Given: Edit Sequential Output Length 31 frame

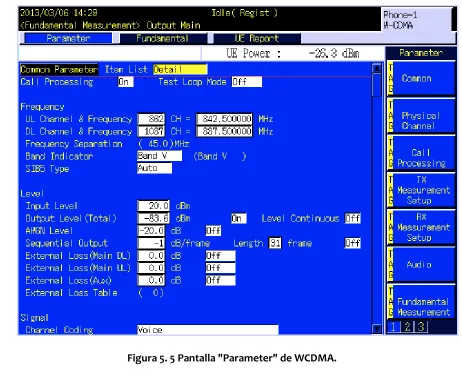Looking at the screenshot, I should click(275, 243).
